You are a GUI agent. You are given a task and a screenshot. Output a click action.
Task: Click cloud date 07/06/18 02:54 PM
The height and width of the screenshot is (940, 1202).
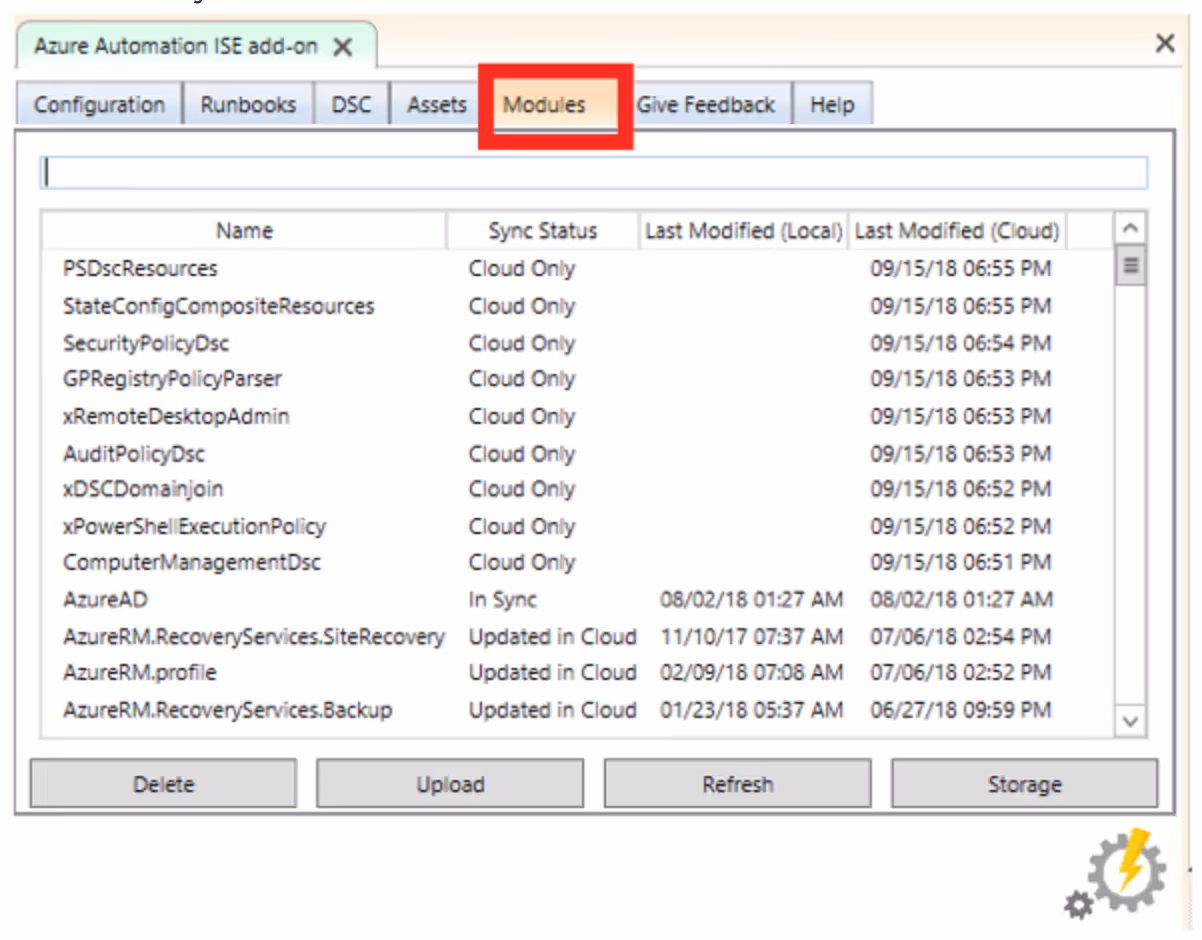click(961, 636)
